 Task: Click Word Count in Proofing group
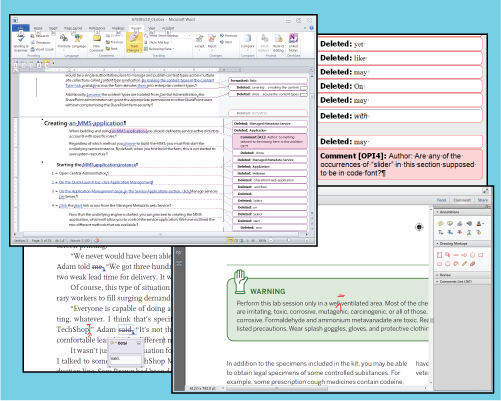[42, 49]
